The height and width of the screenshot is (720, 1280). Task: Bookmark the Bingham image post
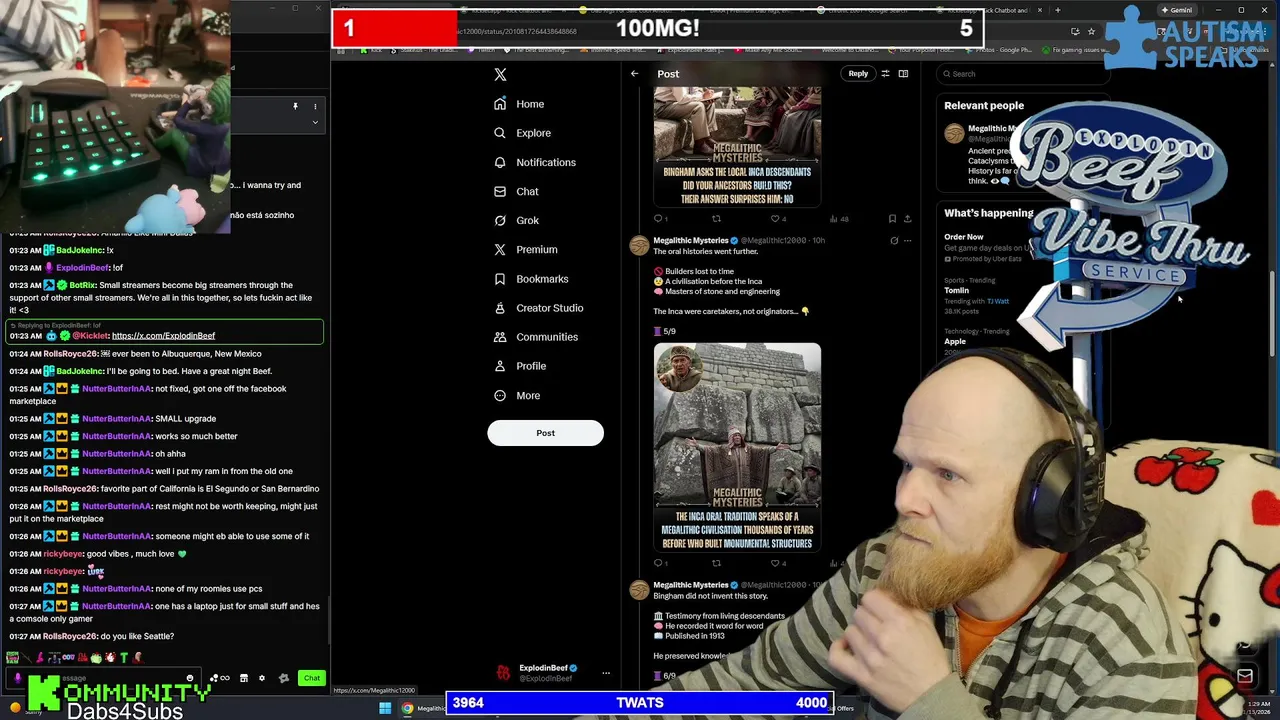pyautogui.click(x=892, y=219)
